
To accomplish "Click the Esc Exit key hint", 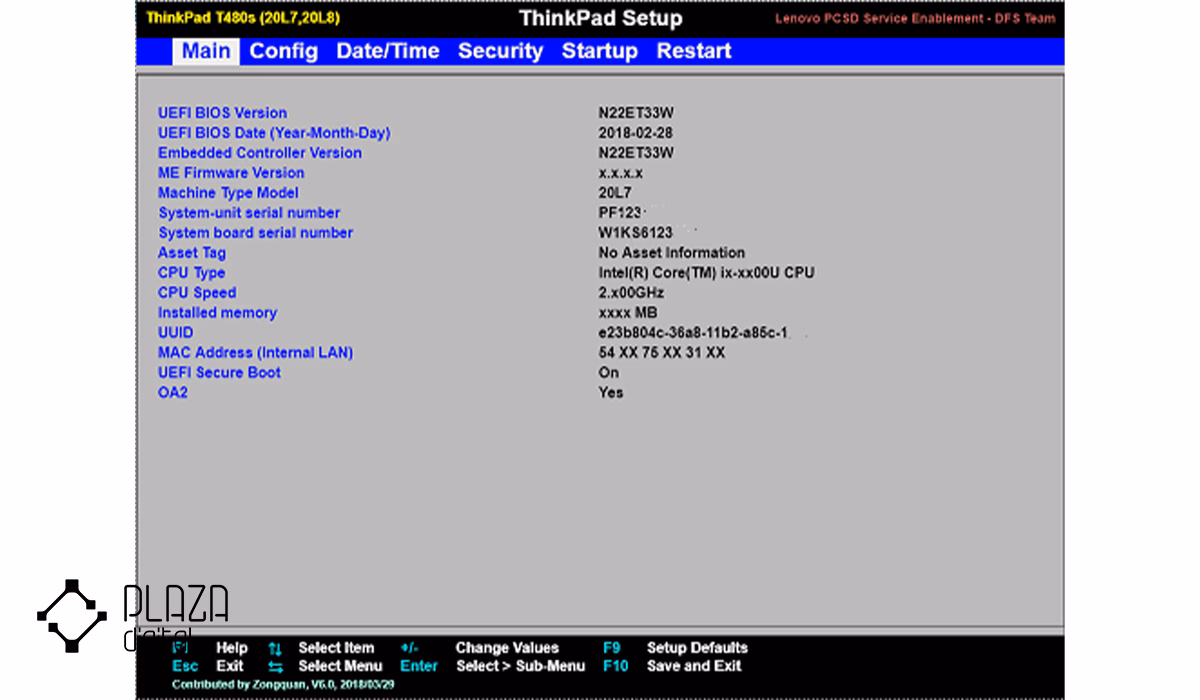I will [x=208, y=666].
